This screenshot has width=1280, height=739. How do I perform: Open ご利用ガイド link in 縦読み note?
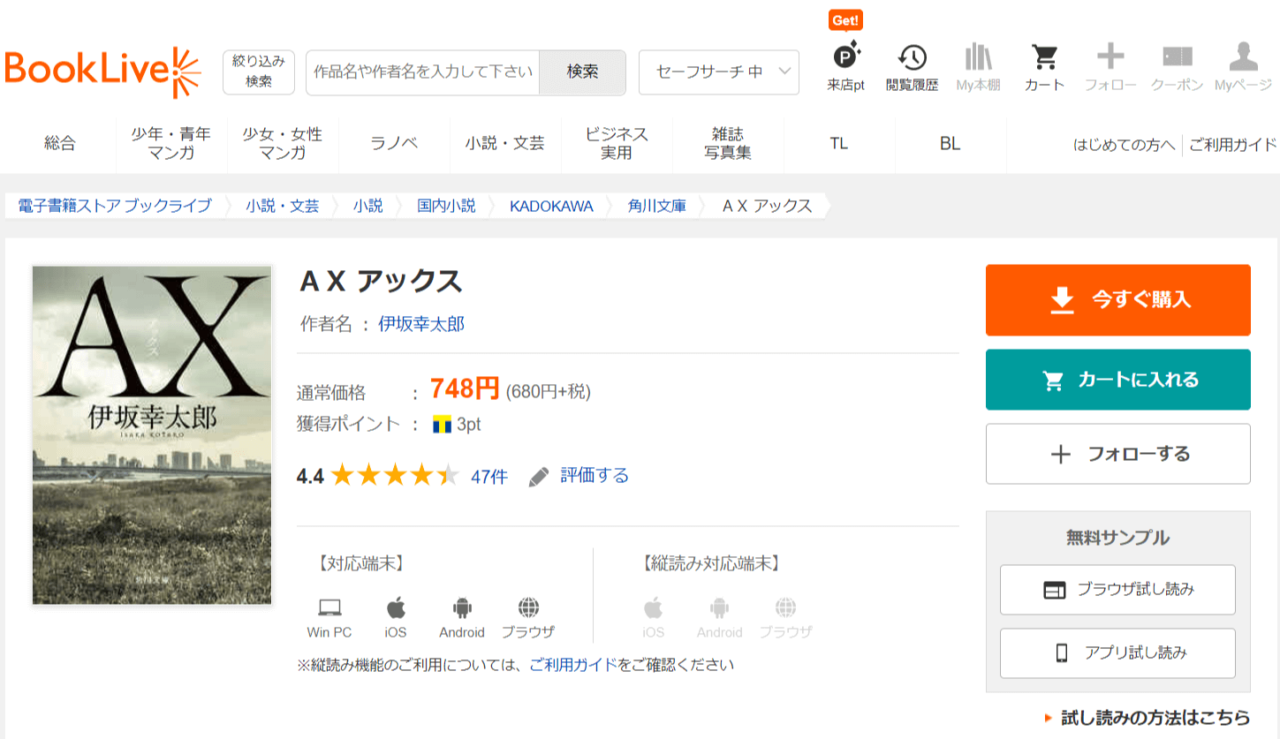(573, 665)
